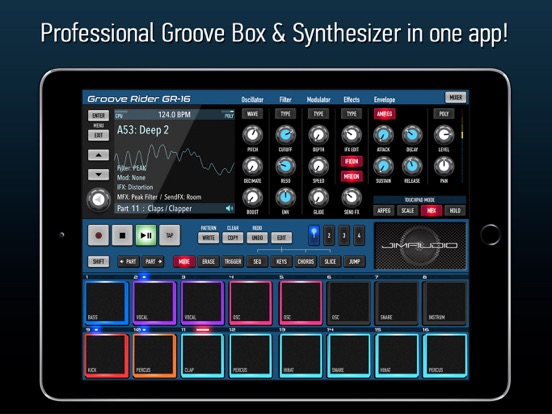Disable the MFX touchpad mode button

click(x=431, y=211)
